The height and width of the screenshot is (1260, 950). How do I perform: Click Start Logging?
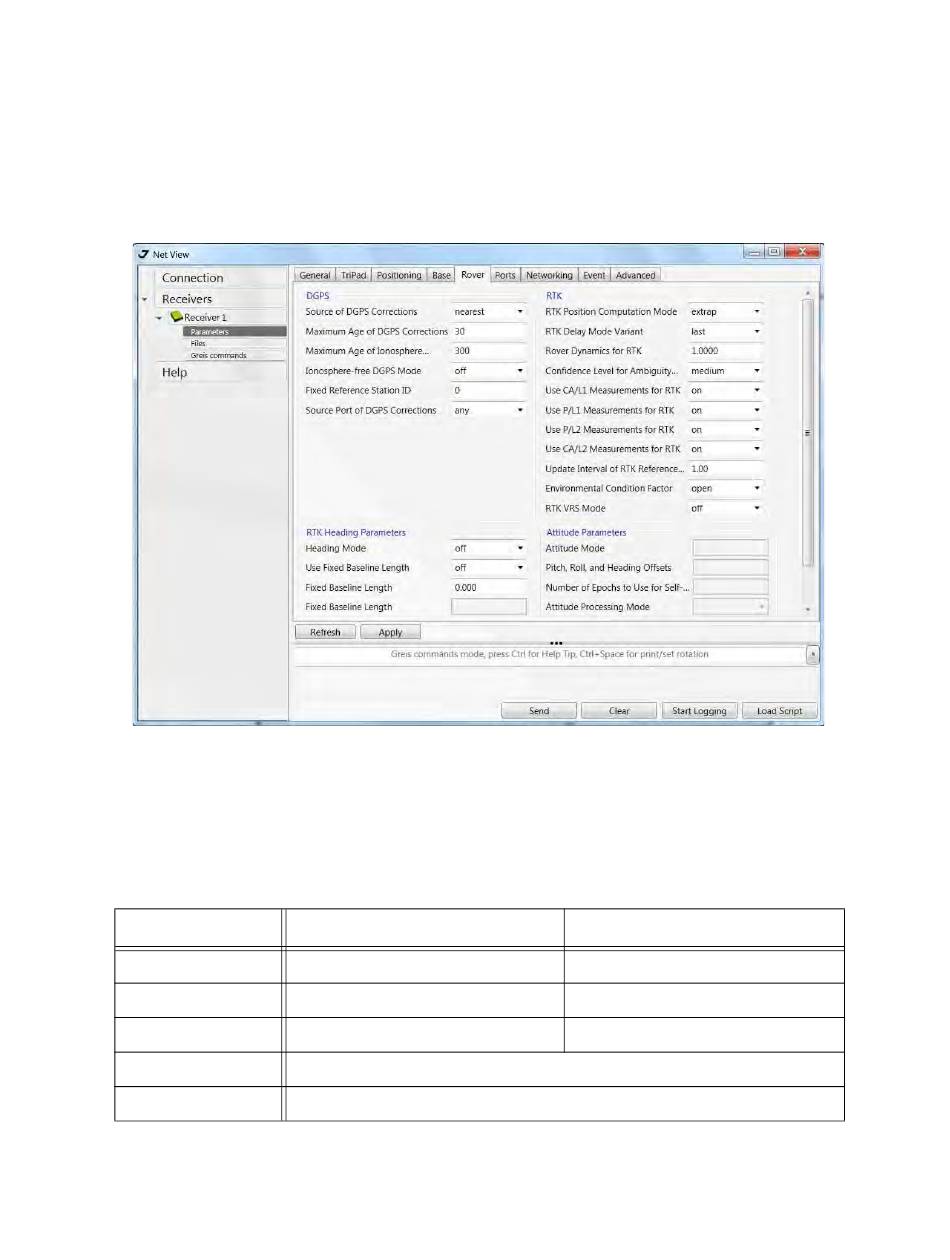coord(699,711)
